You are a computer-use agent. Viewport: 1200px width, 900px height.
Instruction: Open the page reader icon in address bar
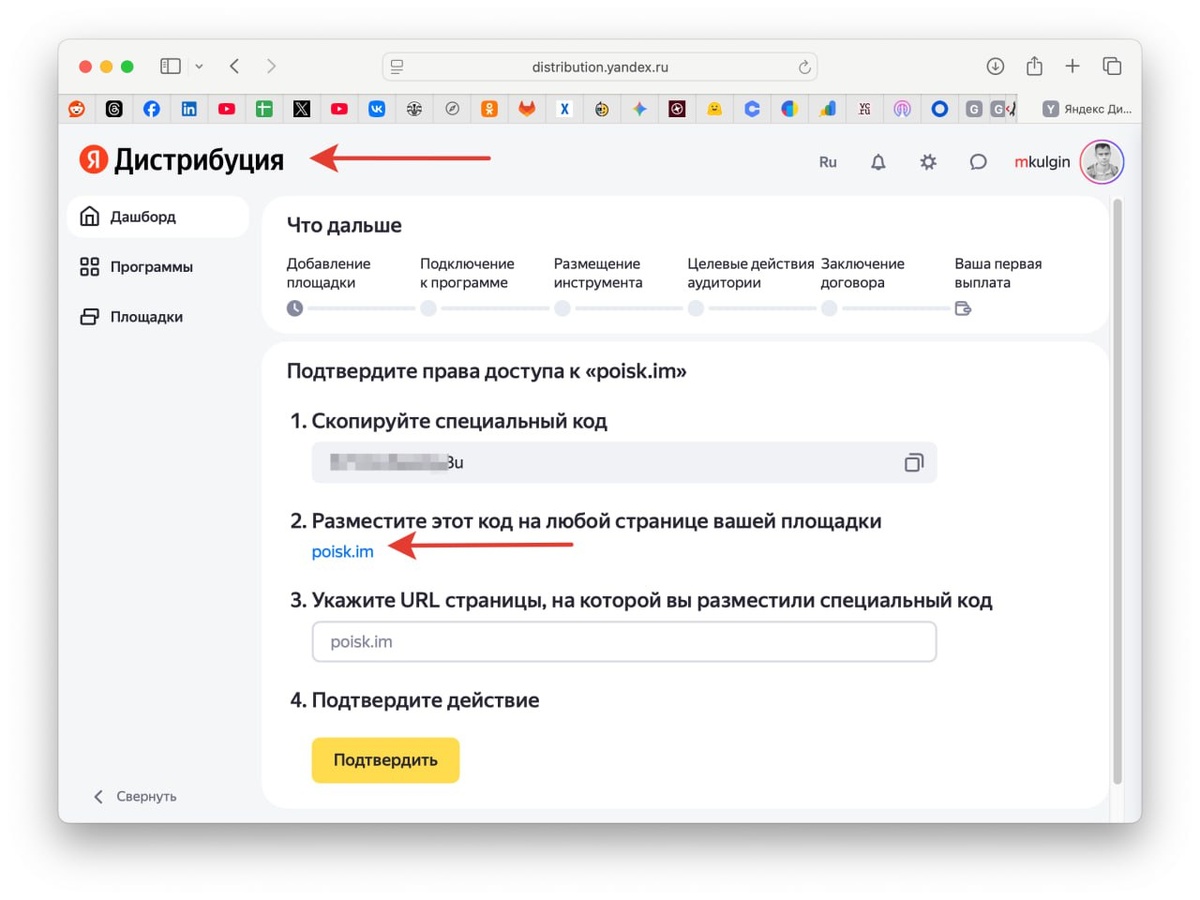pyautogui.click(x=397, y=67)
